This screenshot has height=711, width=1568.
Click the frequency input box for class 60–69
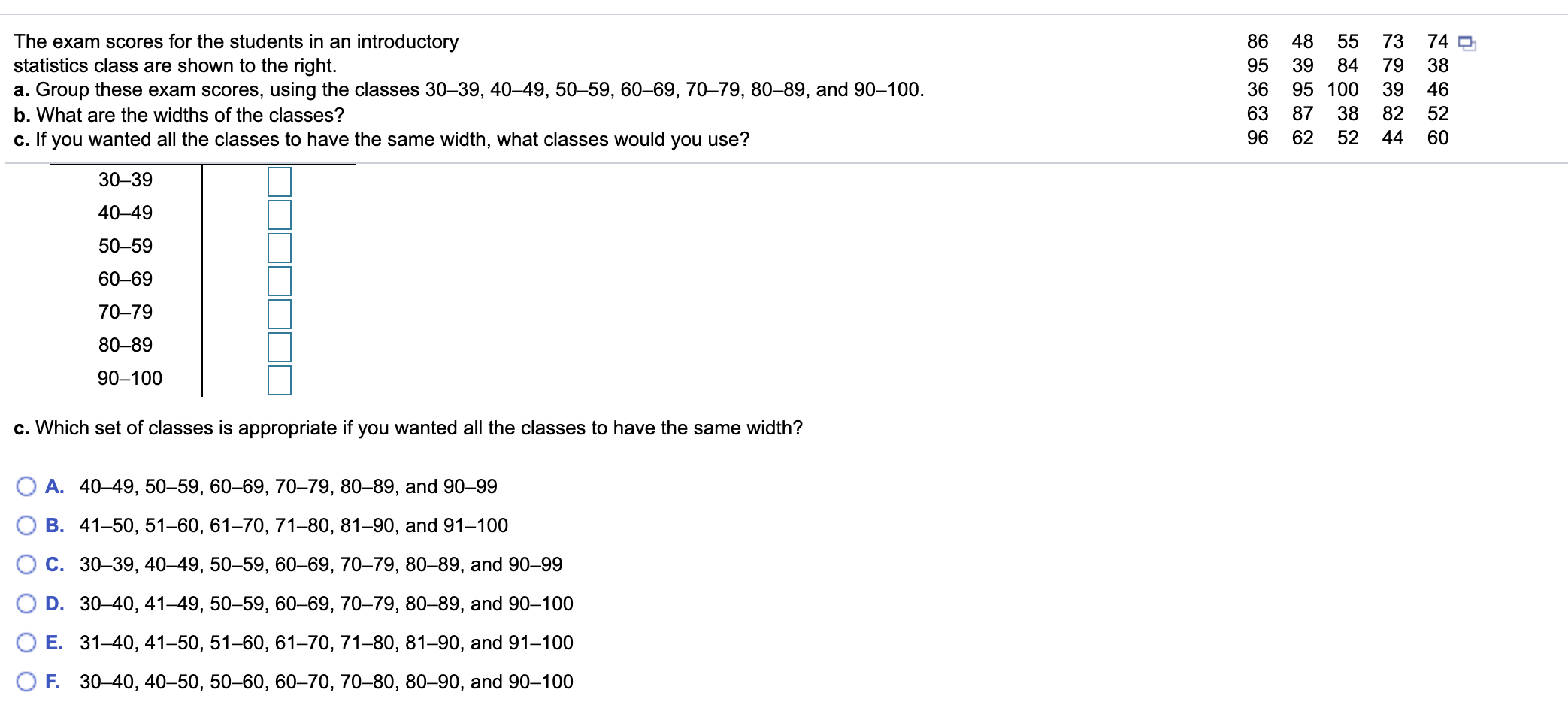[278, 280]
